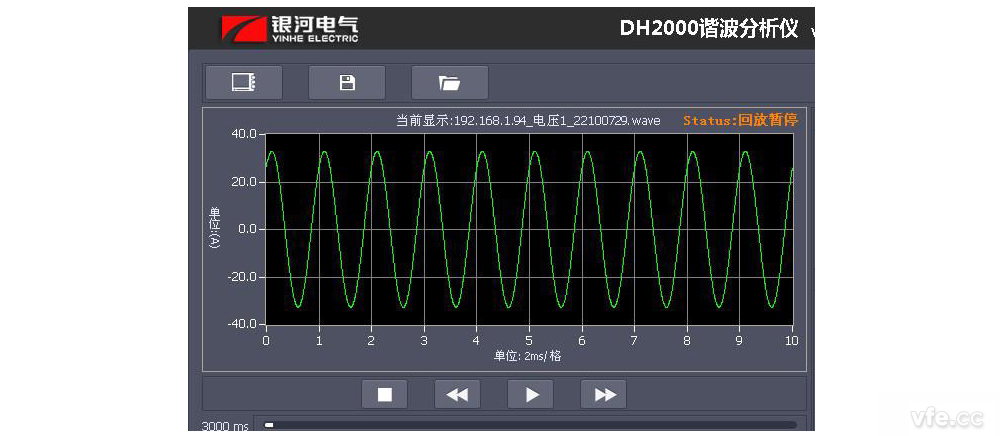Click the 10 tick label on the X axis

click(792, 341)
